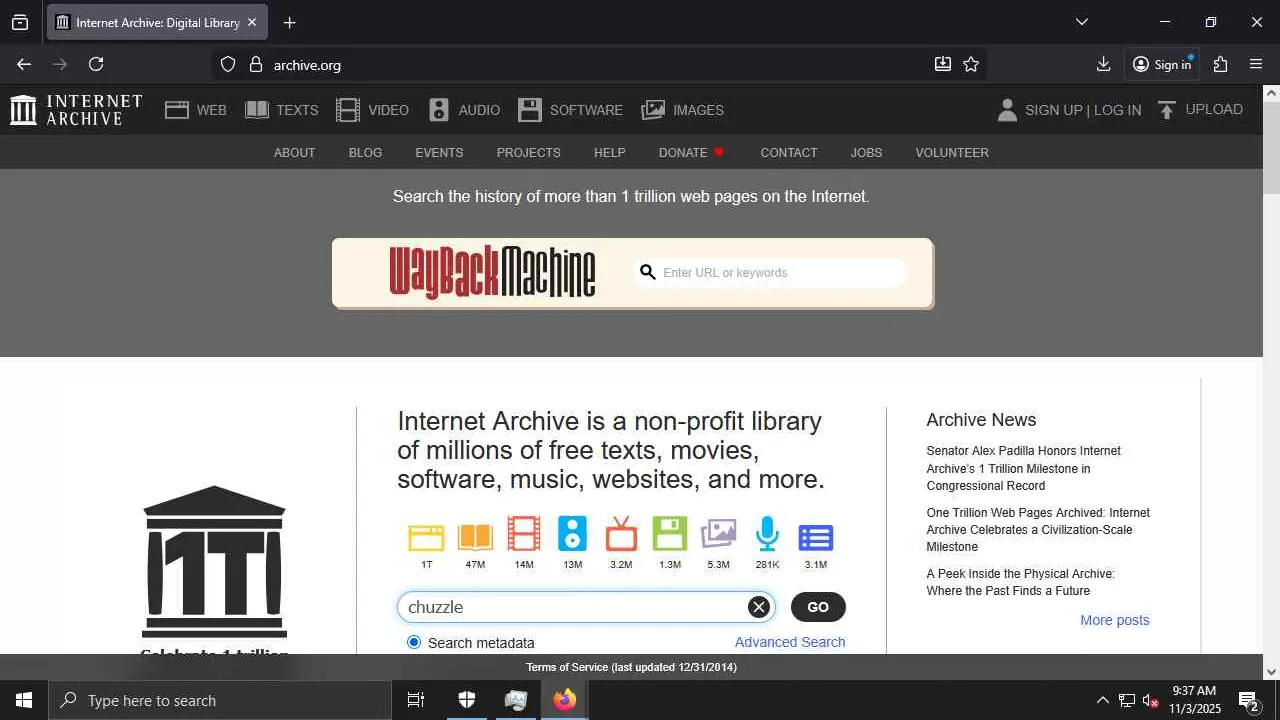Open Windows Security from the taskbar
Screen dimensions: 1280x720
click(467, 700)
